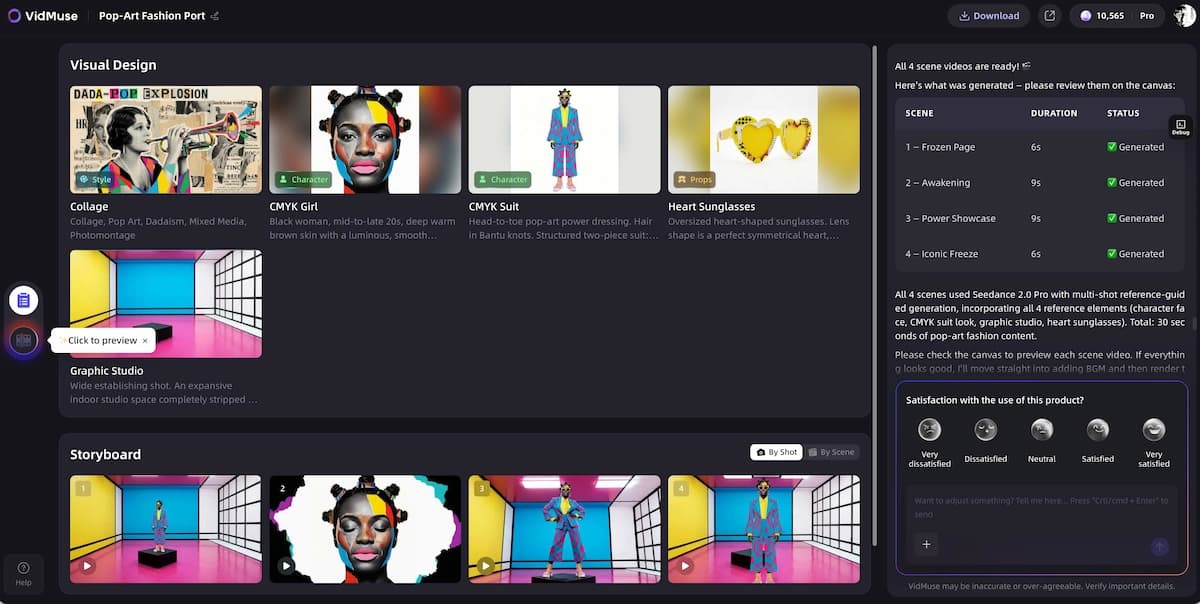Open the CMYK Suit character image
Image resolution: width=1200 pixels, height=604 pixels.
point(564,139)
